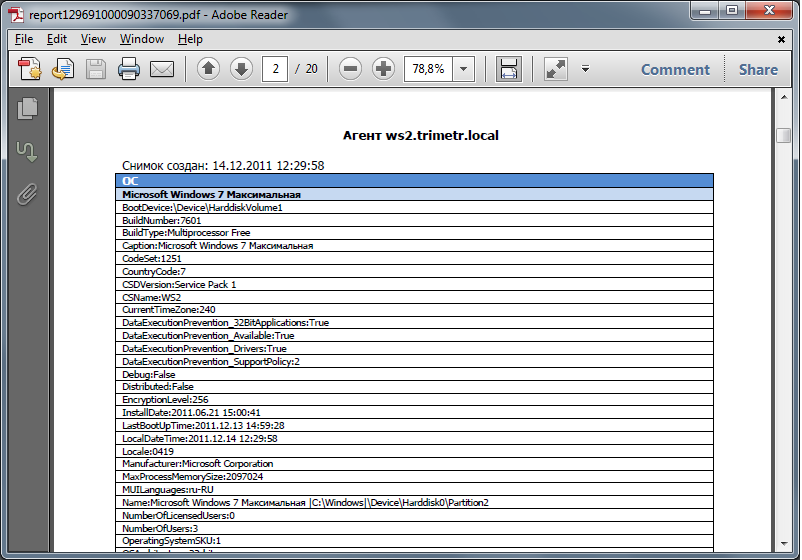Click the Locale:0419 row
Screen dimensions: 802x560
tap(414, 451)
